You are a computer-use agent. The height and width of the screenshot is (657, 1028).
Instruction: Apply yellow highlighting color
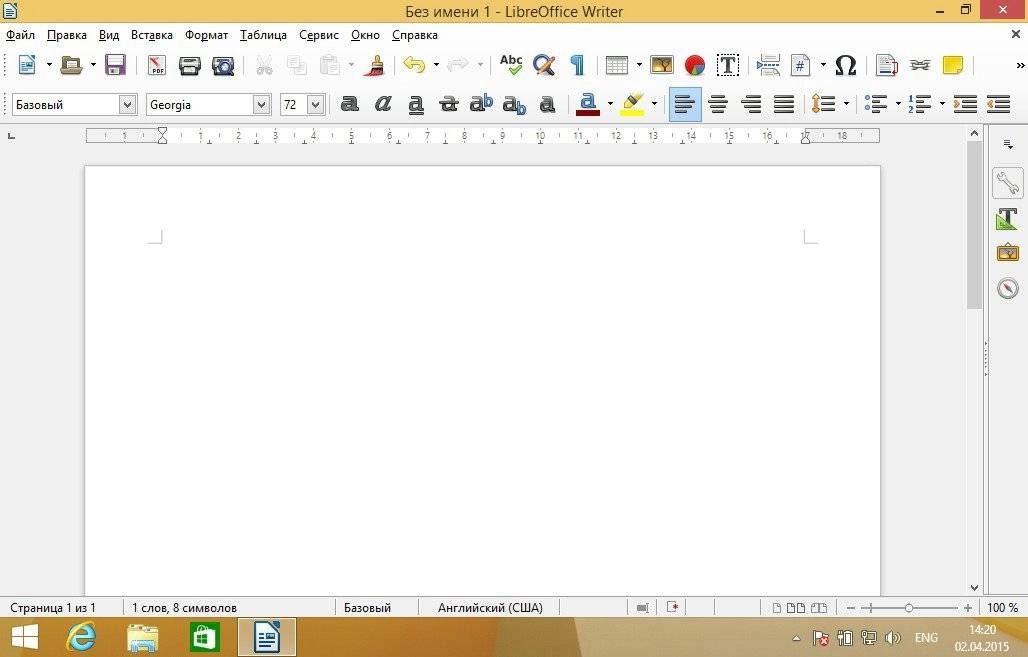632,104
